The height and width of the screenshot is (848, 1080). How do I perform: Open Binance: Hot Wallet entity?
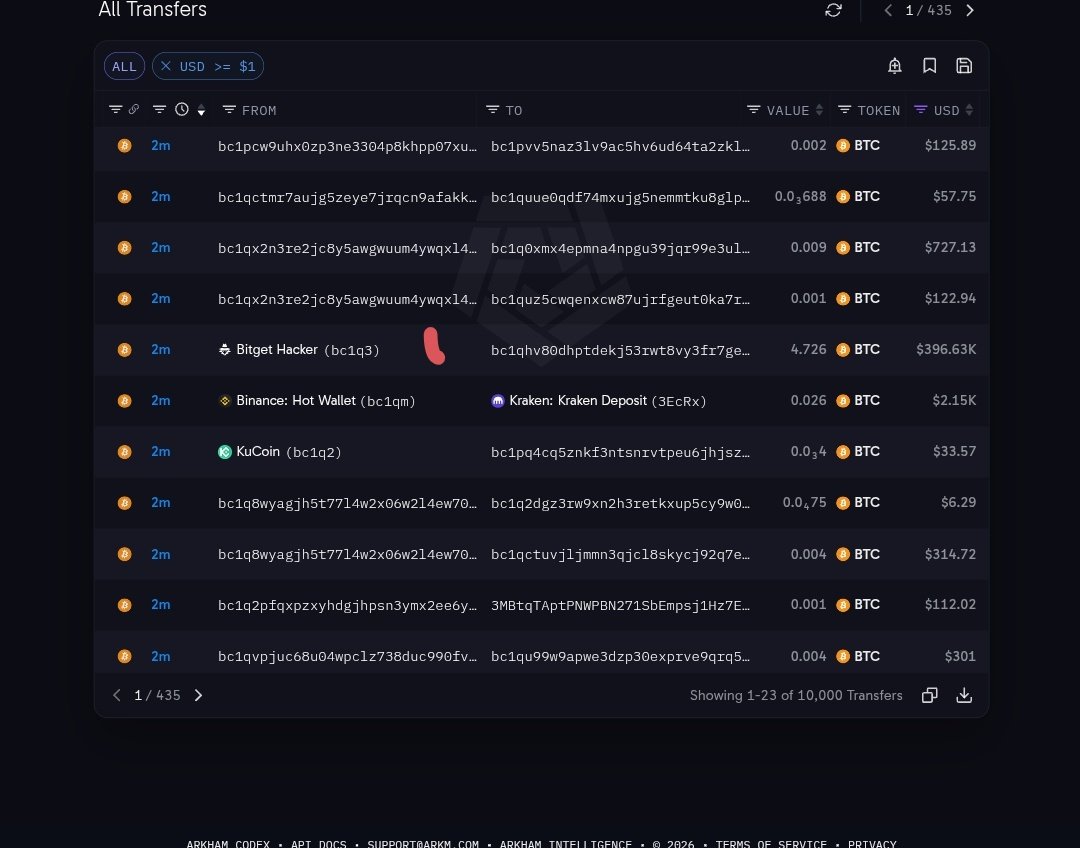coord(316,401)
